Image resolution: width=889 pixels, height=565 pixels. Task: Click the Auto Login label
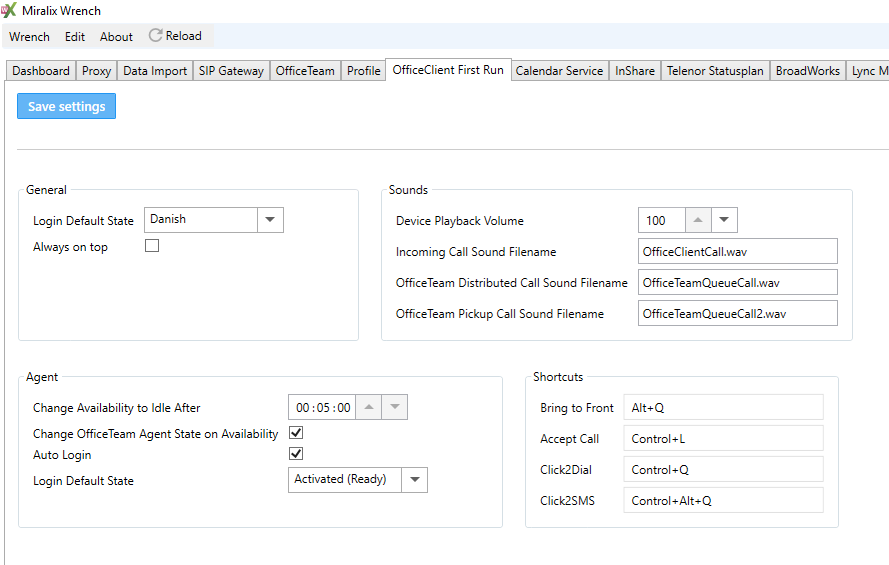tap(62, 455)
